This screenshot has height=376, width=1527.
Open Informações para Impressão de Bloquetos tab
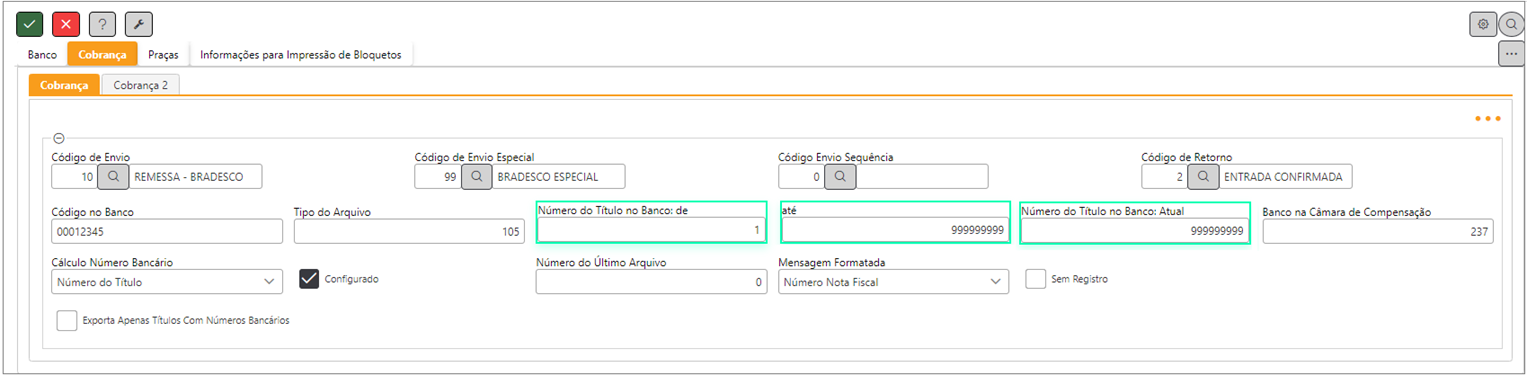tap(301, 55)
